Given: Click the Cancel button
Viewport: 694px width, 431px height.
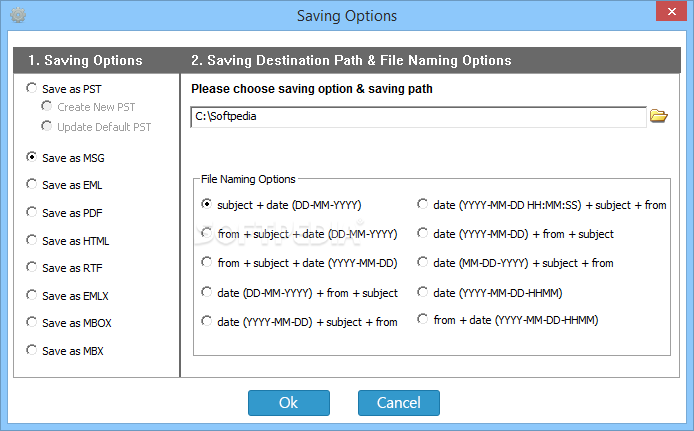Looking at the screenshot, I should [399, 403].
